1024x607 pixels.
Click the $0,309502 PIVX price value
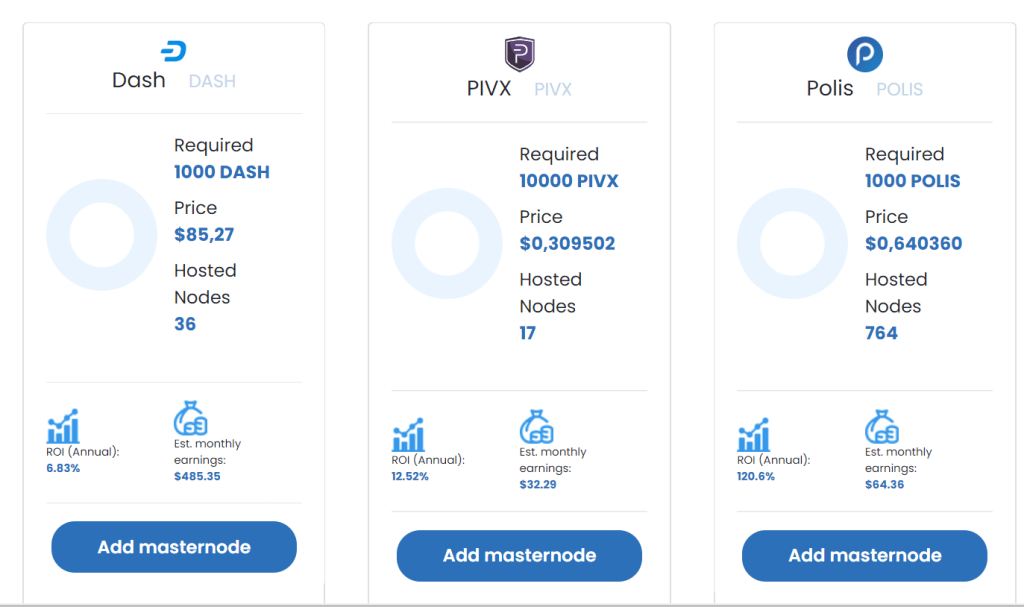click(567, 243)
